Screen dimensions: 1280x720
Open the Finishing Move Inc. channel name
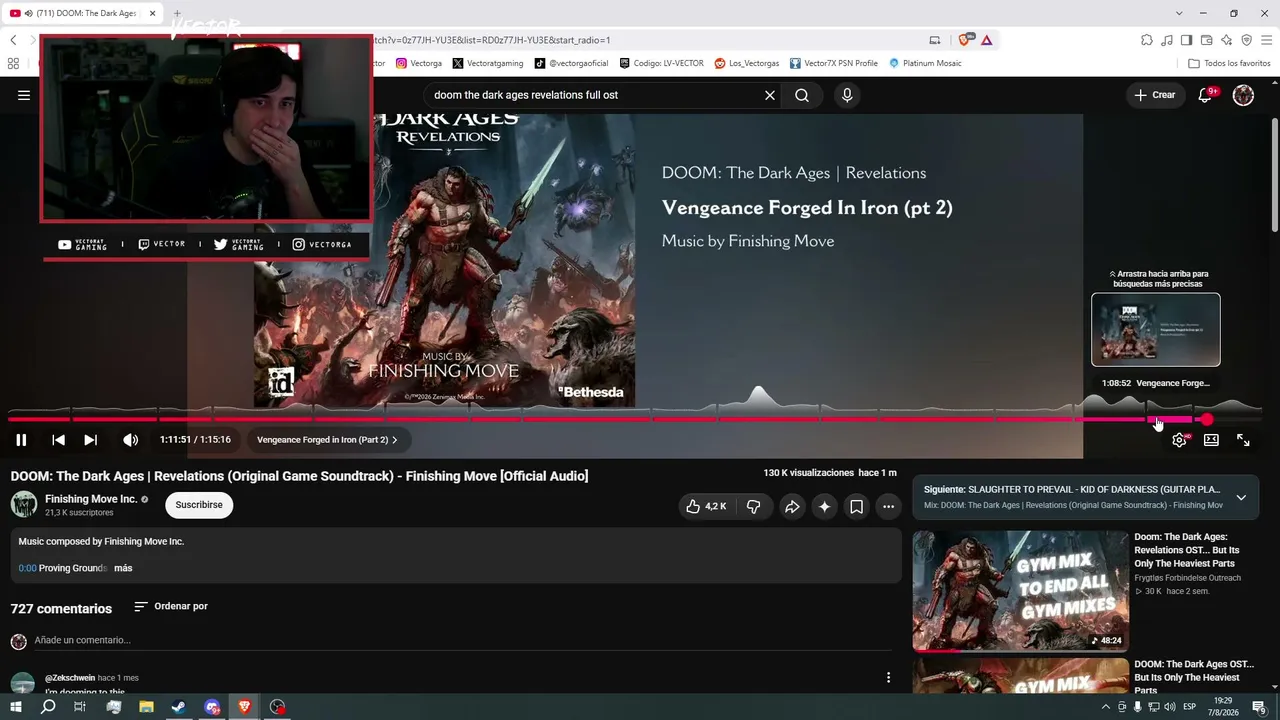pyautogui.click(x=91, y=499)
